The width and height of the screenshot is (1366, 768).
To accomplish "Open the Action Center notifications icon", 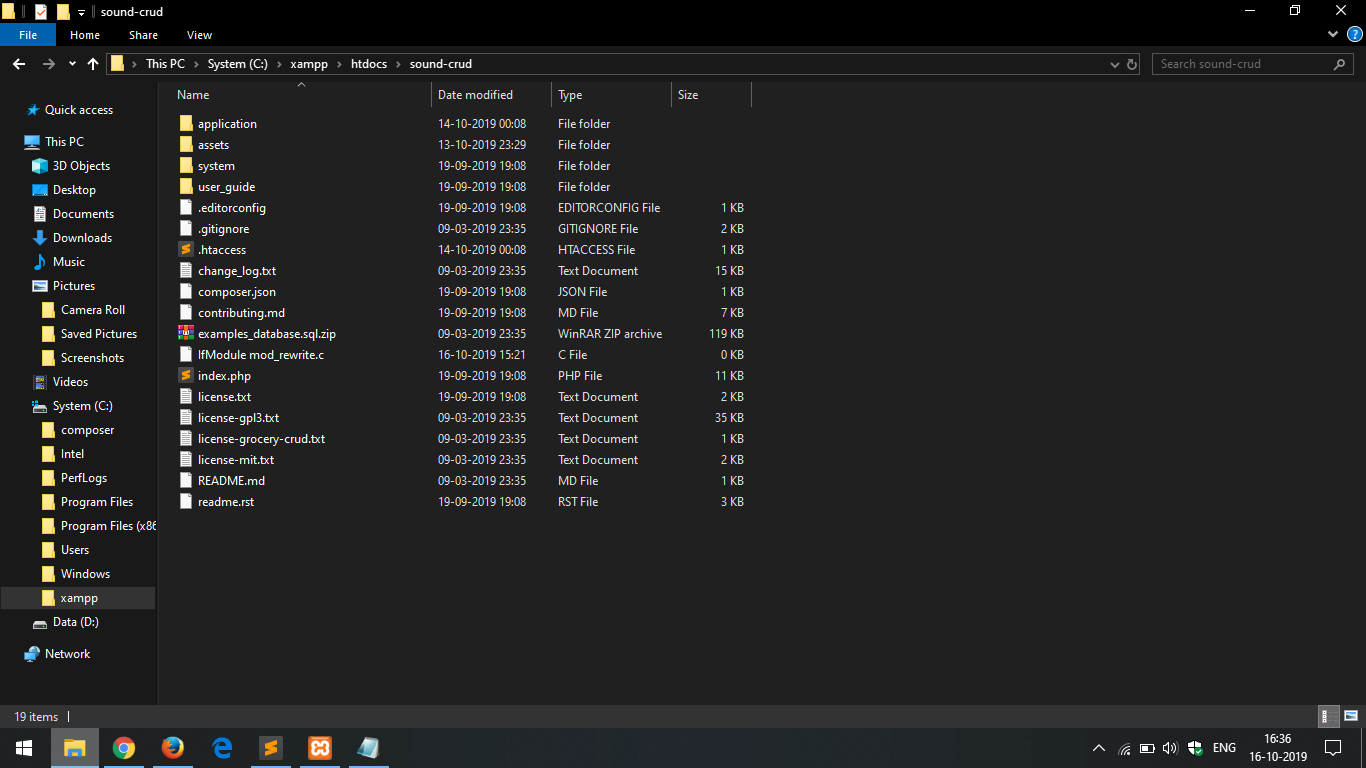I will pos(1333,748).
